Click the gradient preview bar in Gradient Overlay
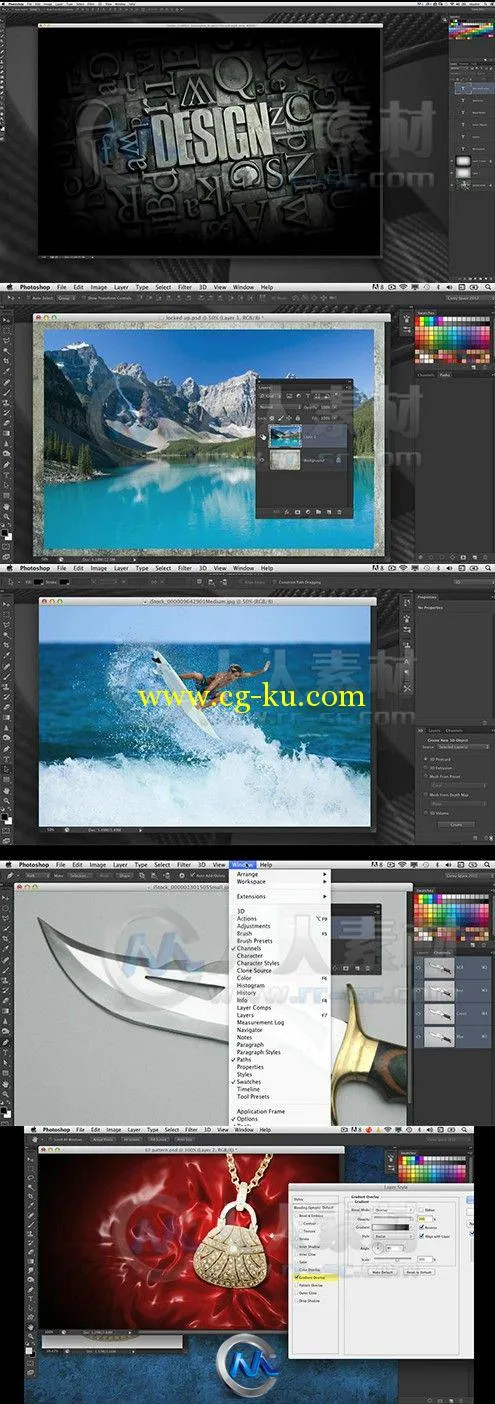Image resolution: width=495 pixels, height=1404 pixels. click(390, 1227)
